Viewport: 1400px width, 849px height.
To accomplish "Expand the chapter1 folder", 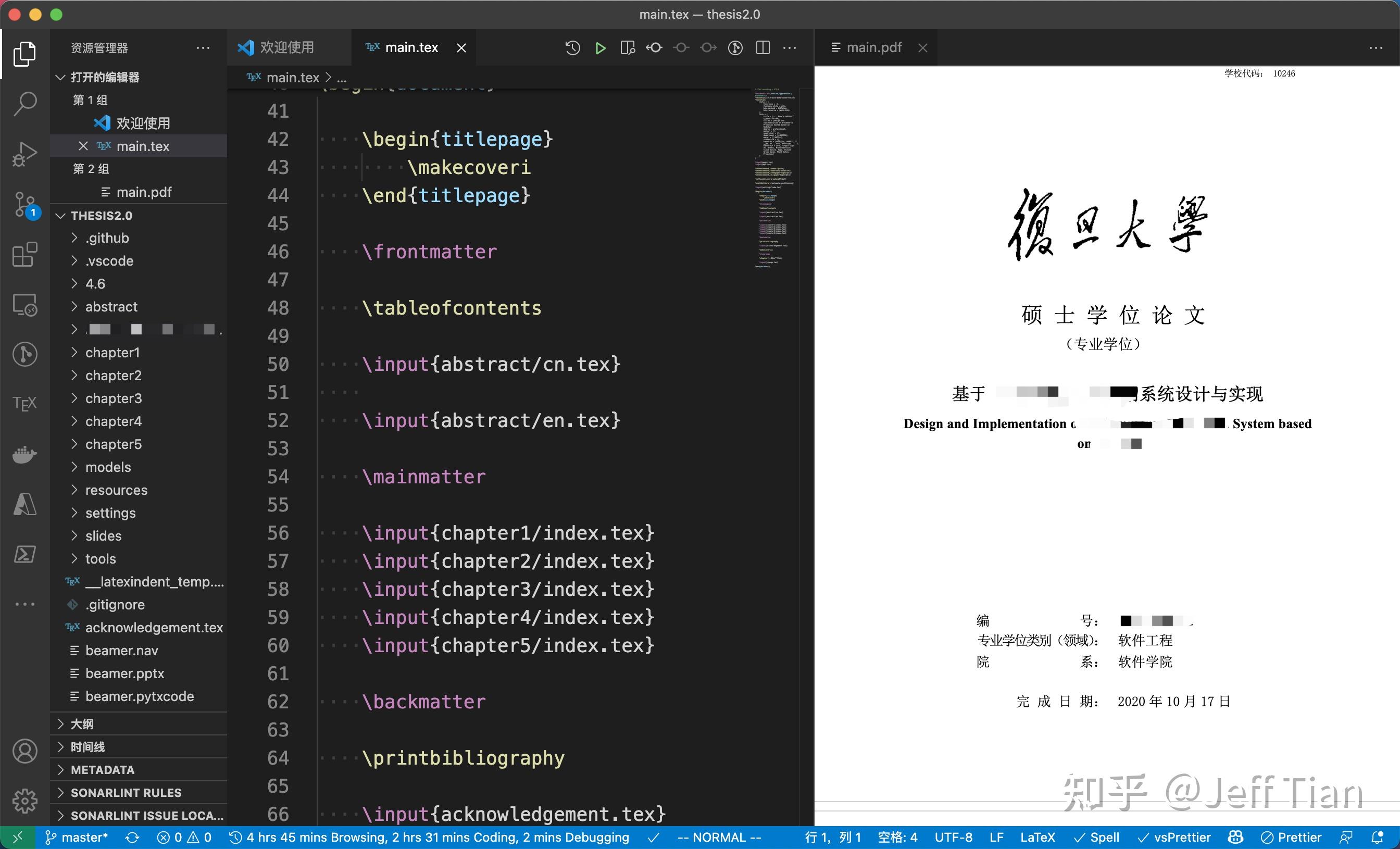I will [x=113, y=352].
